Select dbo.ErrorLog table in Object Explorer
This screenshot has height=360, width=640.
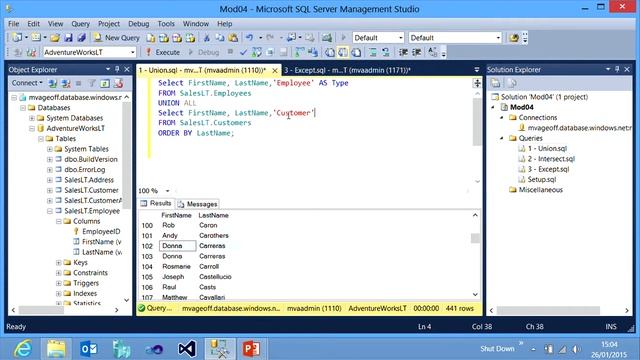click(84, 169)
